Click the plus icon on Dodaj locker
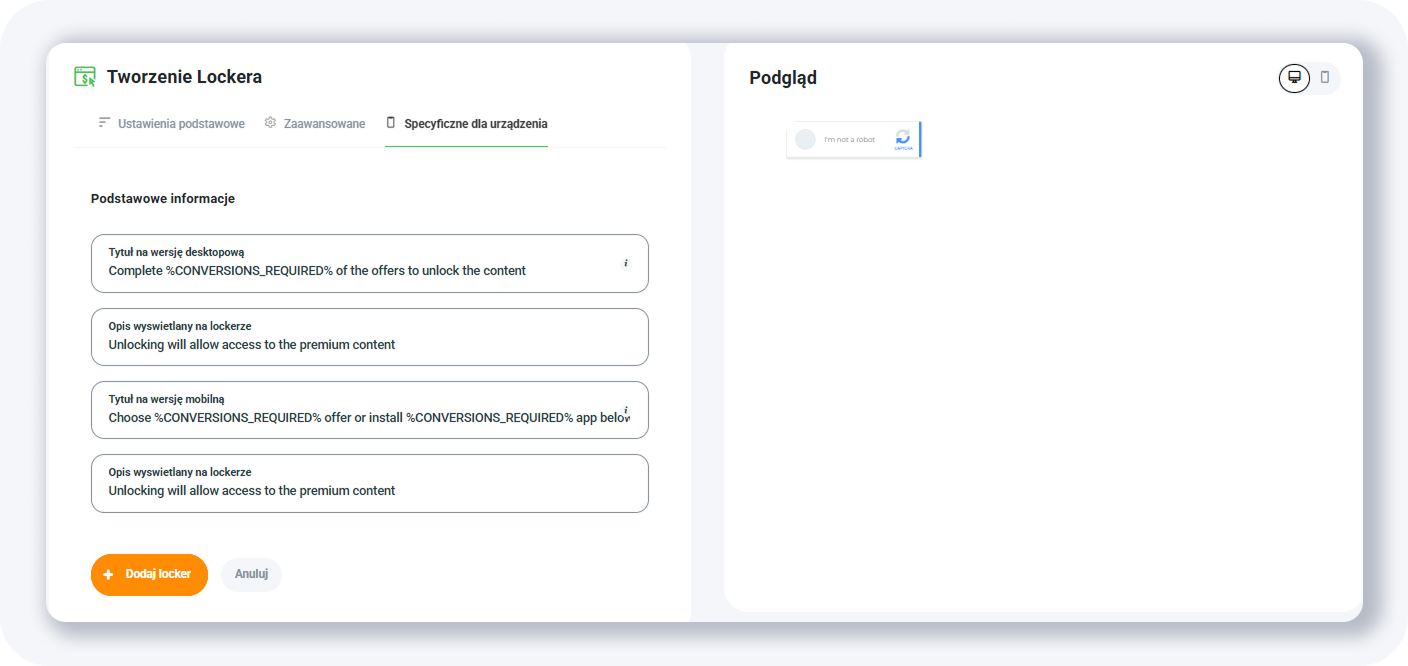The height and width of the screenshot is (666, 1408). tap(108, 575)
